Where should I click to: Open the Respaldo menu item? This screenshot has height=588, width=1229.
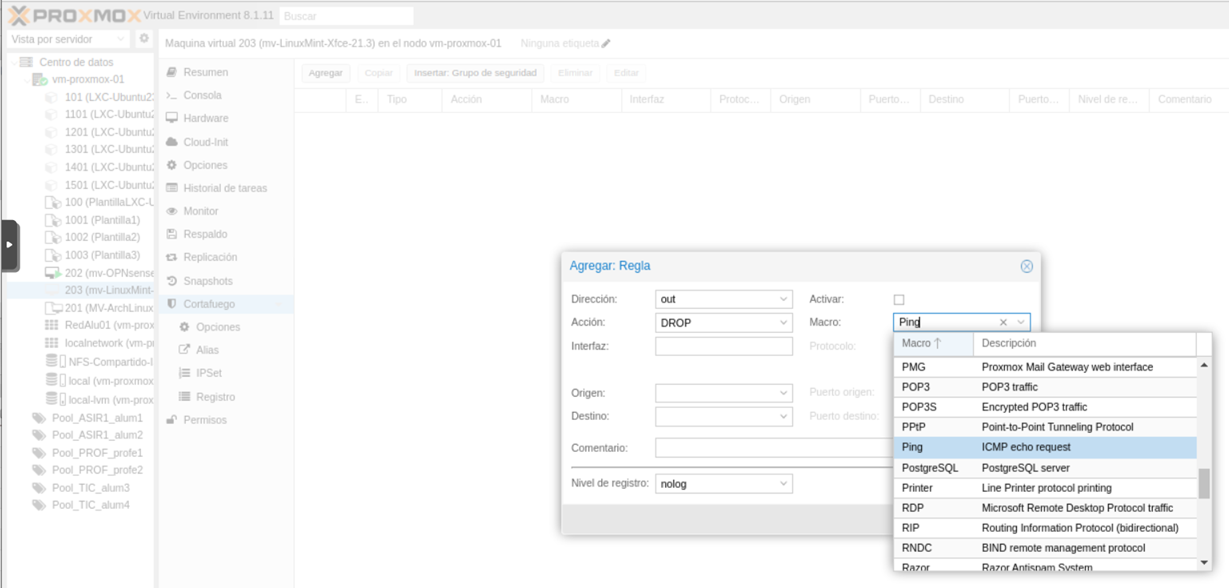205,234
